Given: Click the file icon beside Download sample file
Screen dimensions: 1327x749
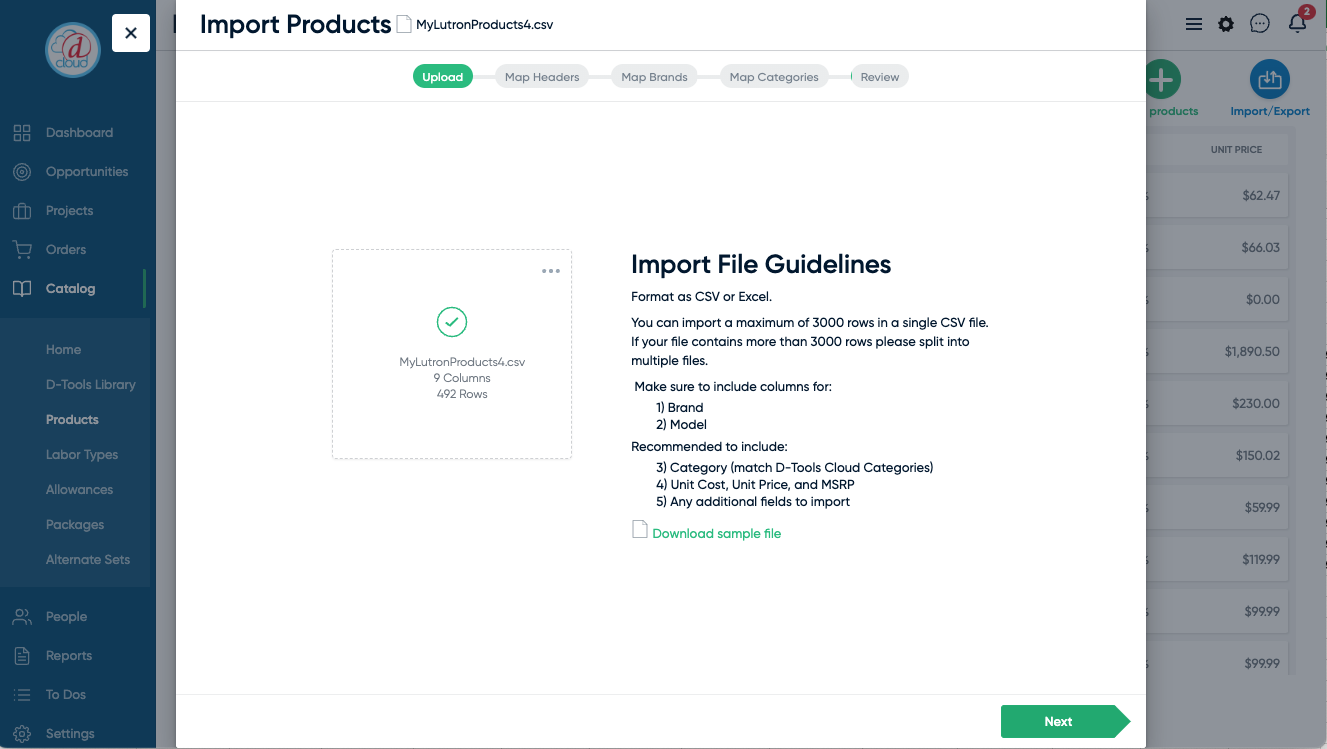Looking at the screenshot, I should (x=640, y=529).
